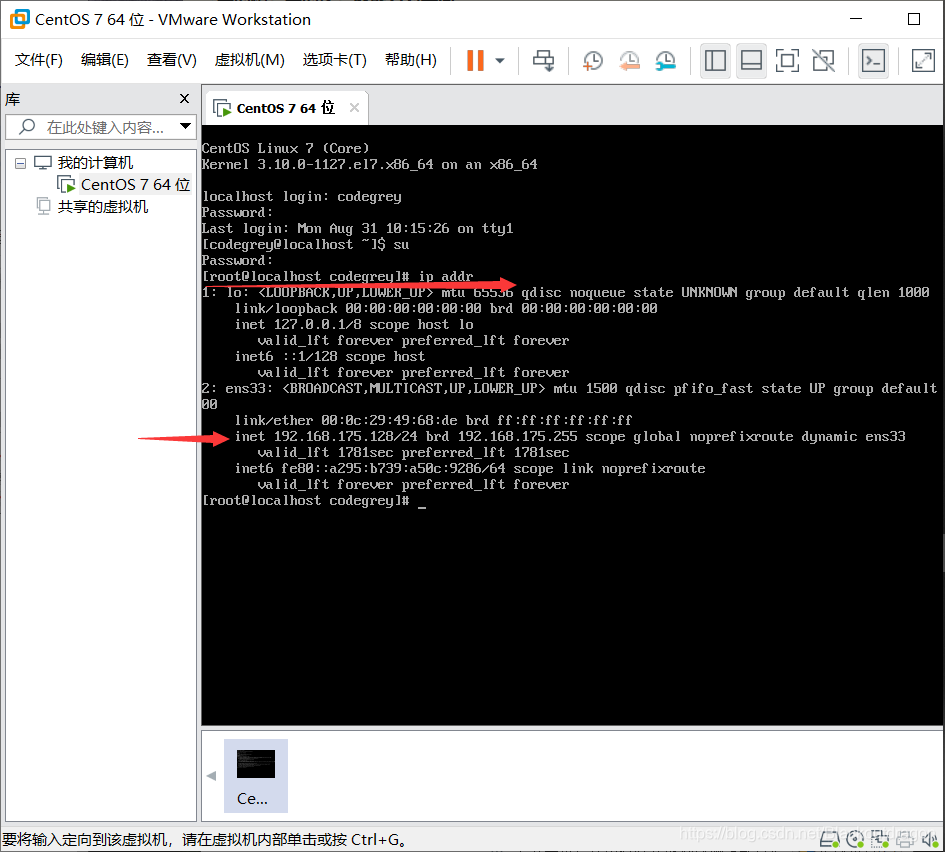This screenshot has height=852, width=945.
Task: Click the 'link/ether 00:0c:29:49:68:de' line
Action: 433,420
